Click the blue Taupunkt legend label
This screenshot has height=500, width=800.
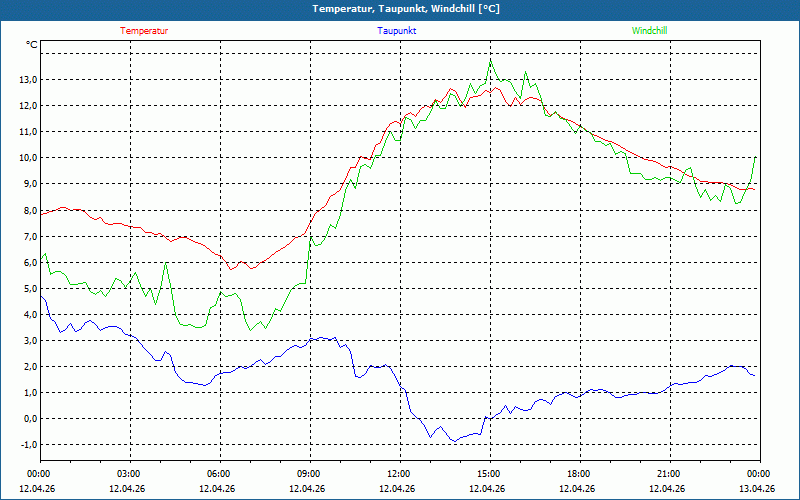pyautogui.click(x=396, y=31)
